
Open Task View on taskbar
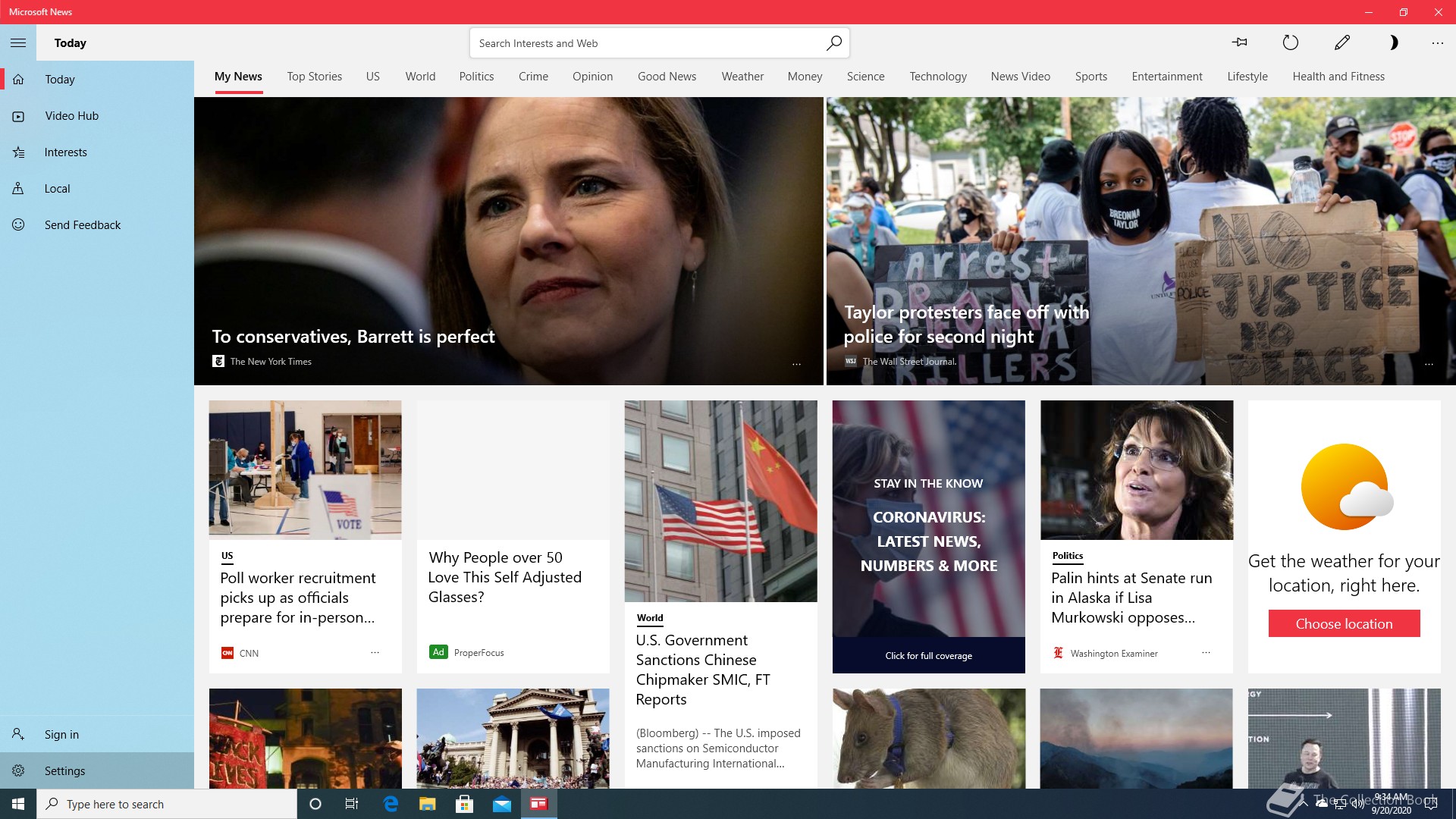(352, 804)
